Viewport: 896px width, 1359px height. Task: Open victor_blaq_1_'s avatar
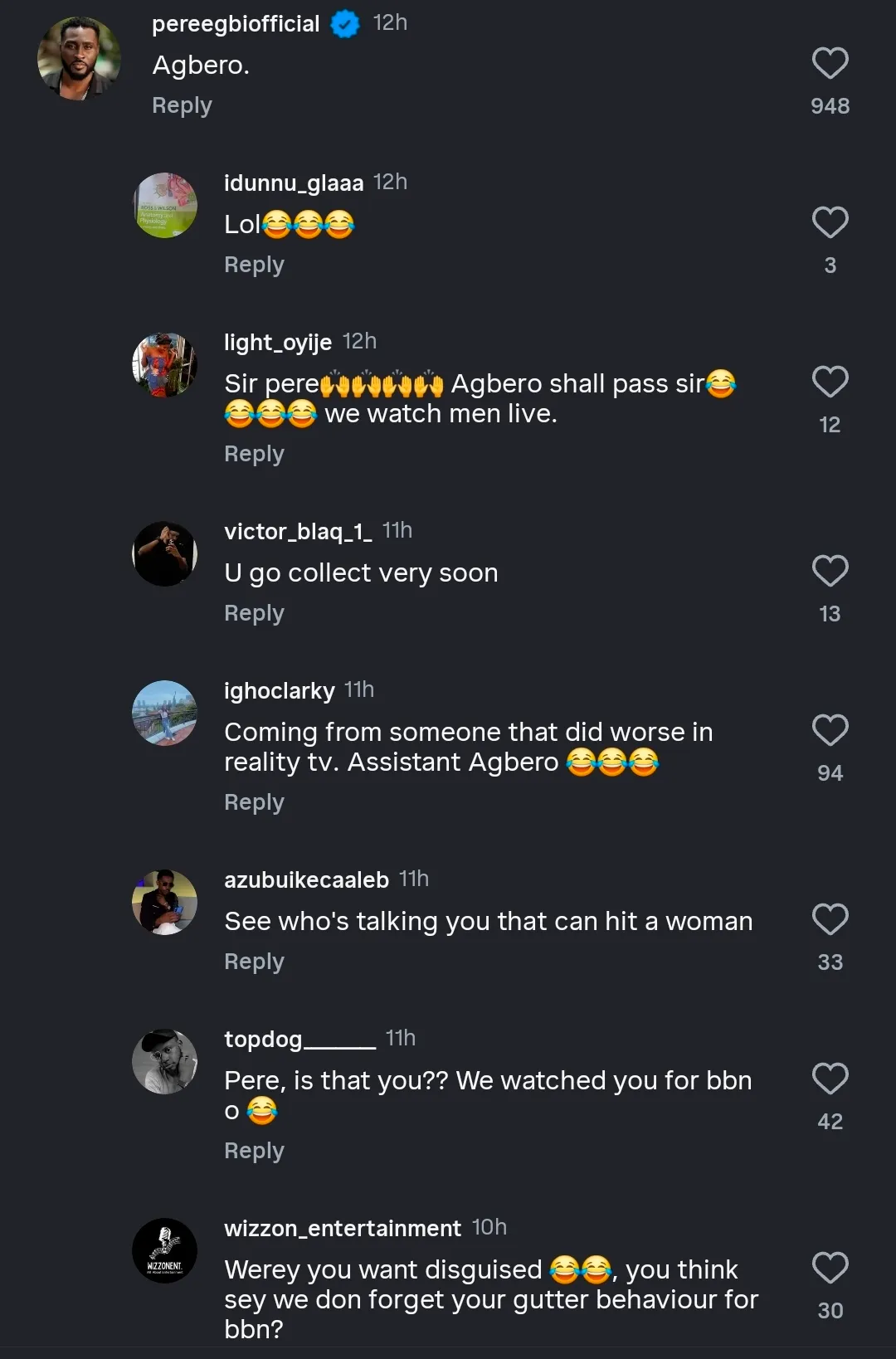(x=165, y=554)
